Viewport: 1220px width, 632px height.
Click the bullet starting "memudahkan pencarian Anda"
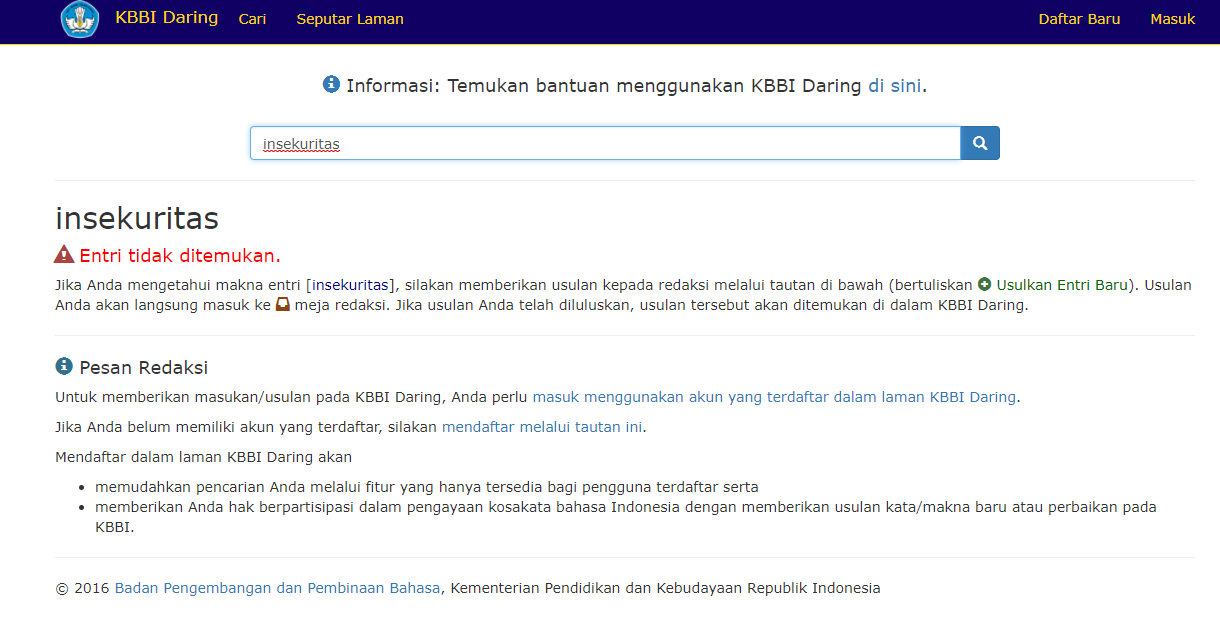point(427,487)
